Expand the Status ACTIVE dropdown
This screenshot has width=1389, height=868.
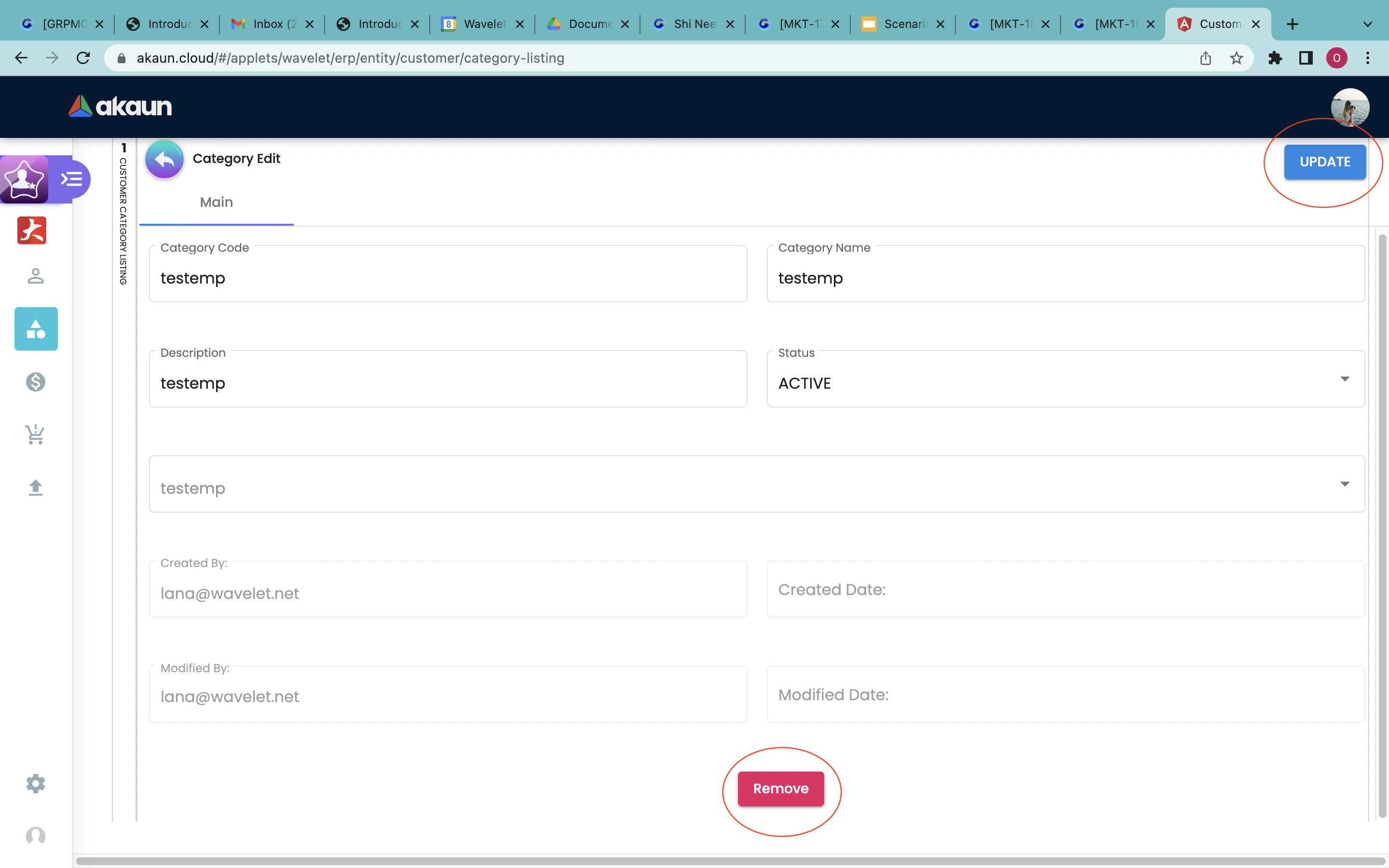(x=1344, y=379)
